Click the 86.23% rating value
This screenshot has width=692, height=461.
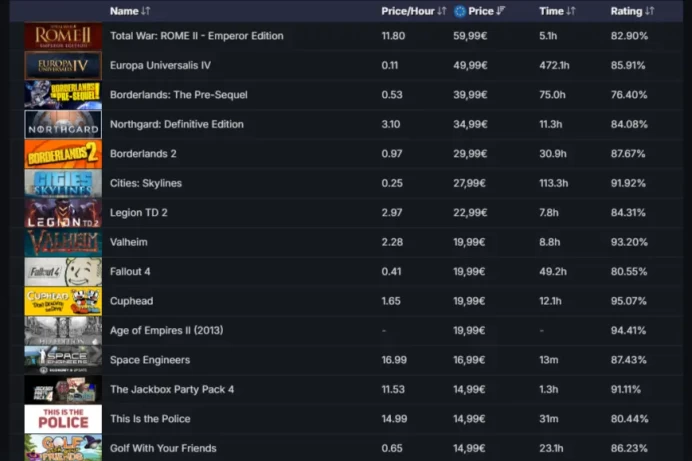pos(629,448)
